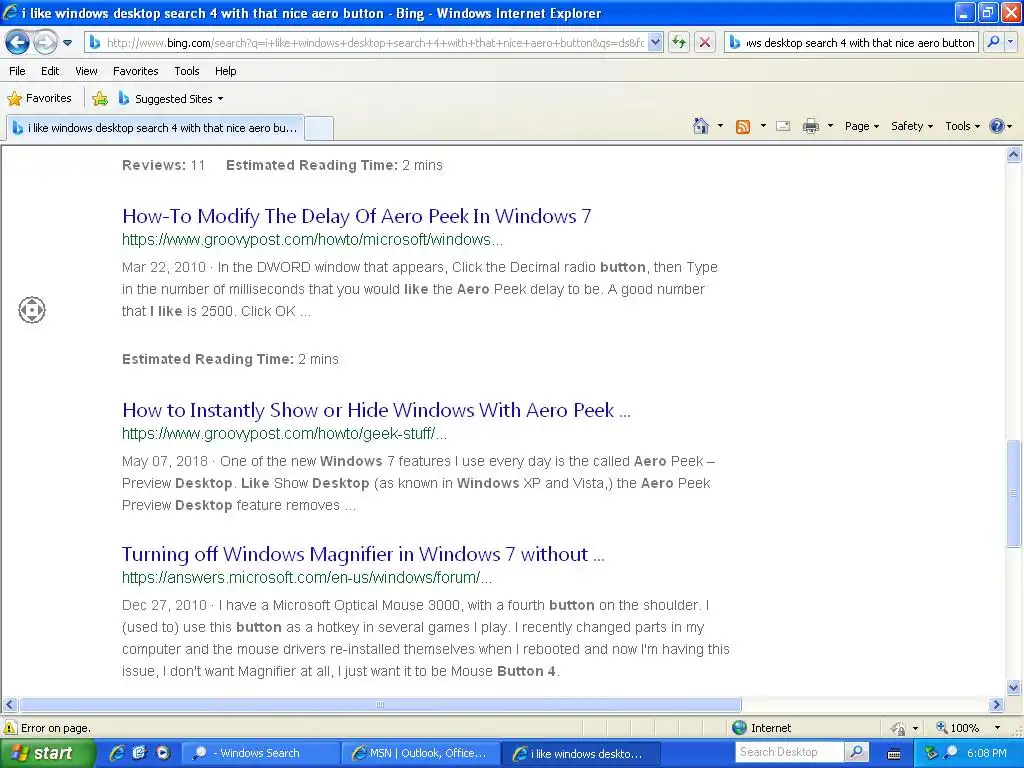Click the Home icon in command bar
1024x768 pixels.
pyautogui.click(x=701, y=126)
